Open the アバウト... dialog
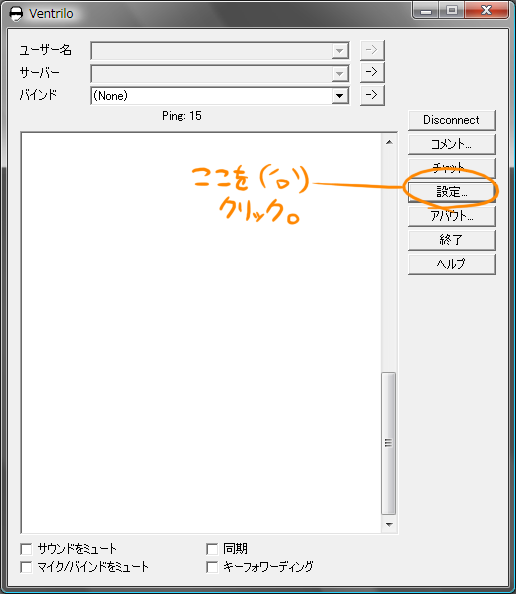Screen dimensions: 516x594 [452, 216]
